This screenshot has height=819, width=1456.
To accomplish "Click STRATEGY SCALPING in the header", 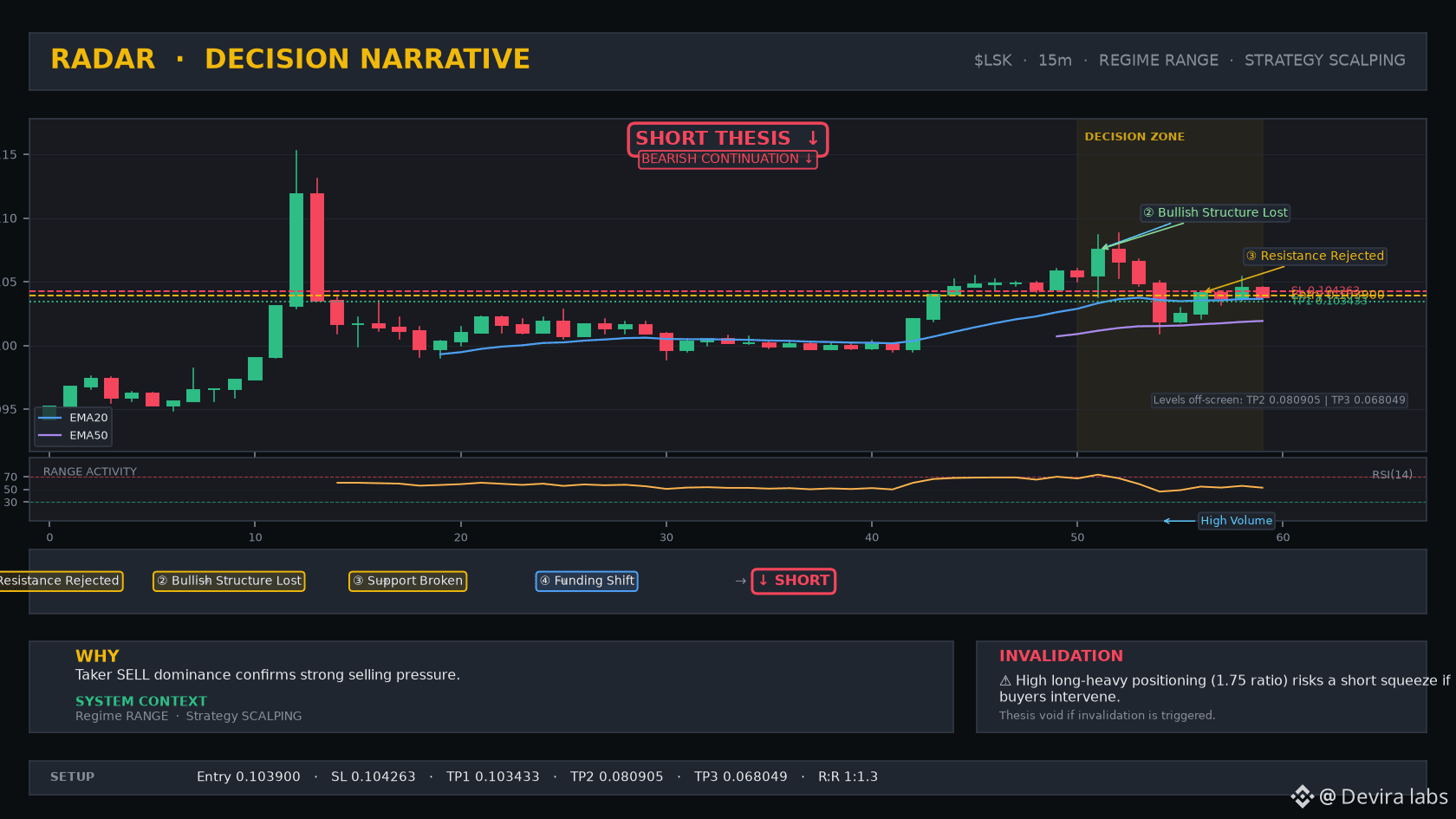I will pyautogui.click(x=1325, y=61).
